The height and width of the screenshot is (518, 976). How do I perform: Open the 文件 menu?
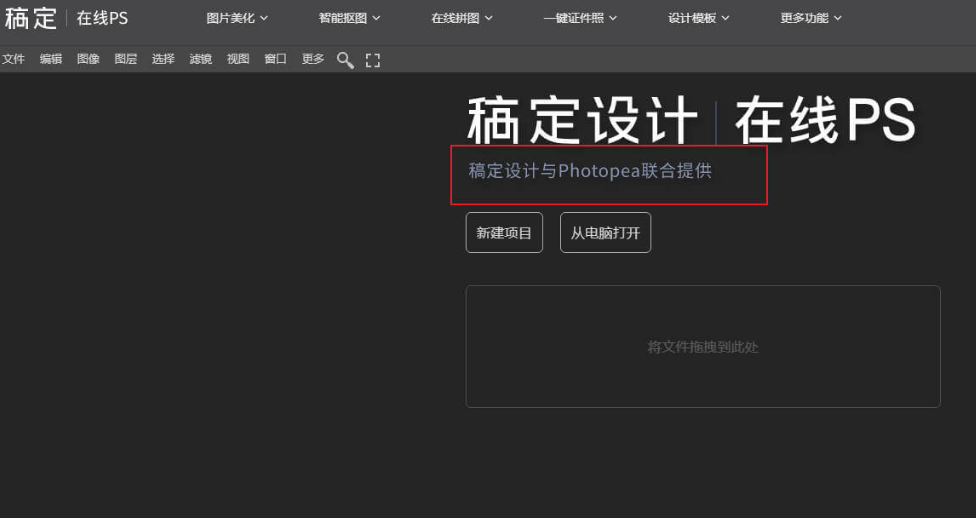13,59
